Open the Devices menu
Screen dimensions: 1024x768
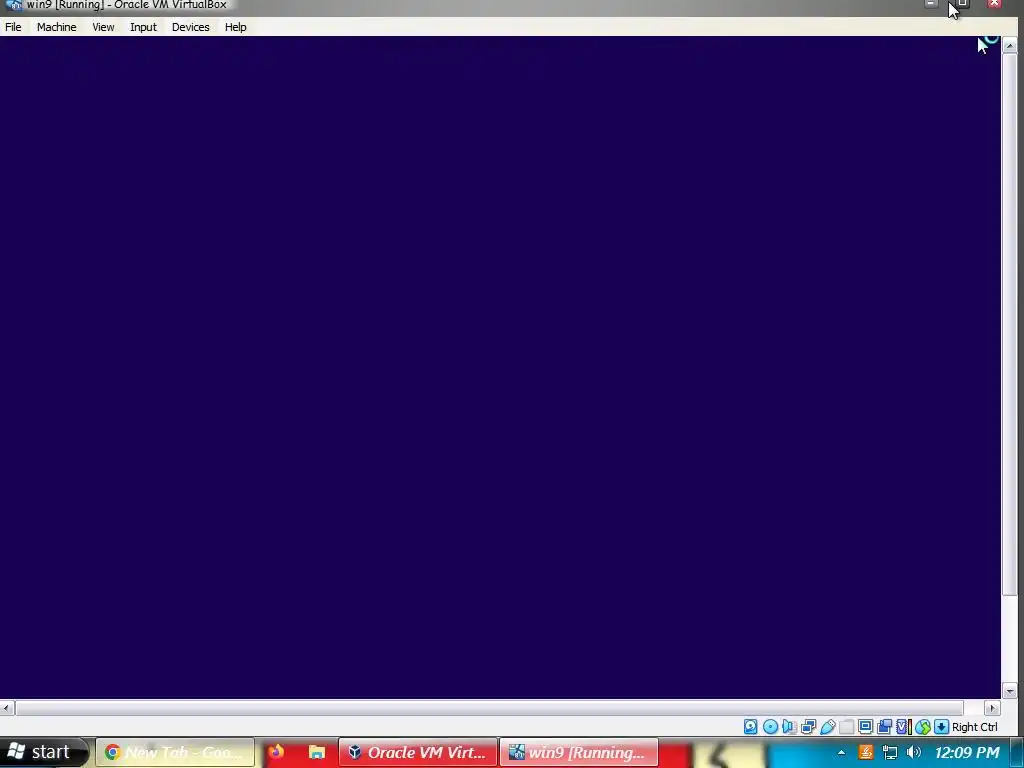click(191, 27)
